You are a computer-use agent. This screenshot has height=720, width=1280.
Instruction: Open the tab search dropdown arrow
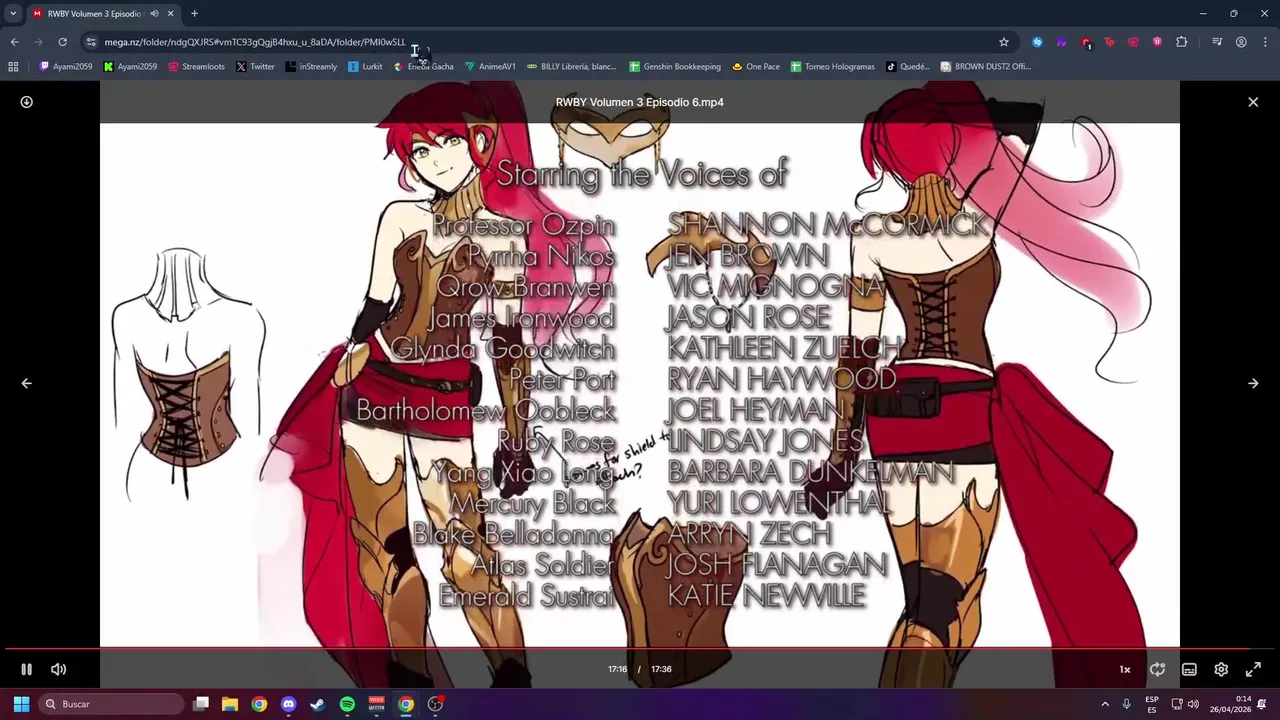click(13, 13)
